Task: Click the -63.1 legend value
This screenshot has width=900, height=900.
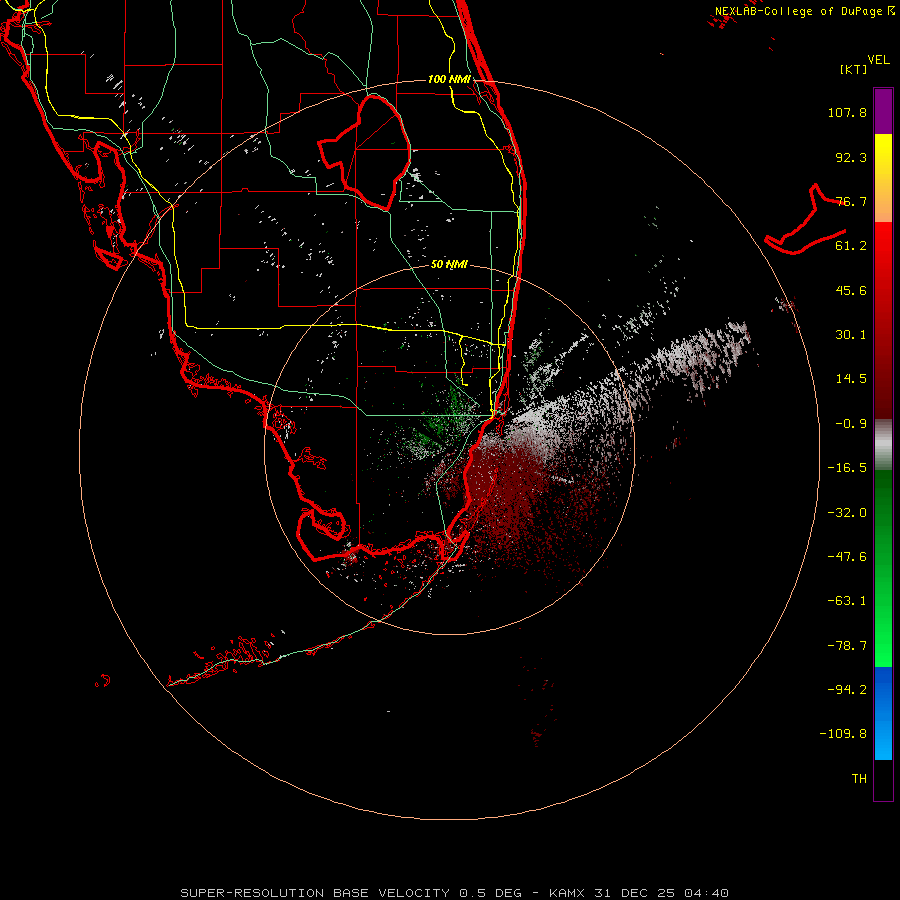Action: (x=847, y=601)
